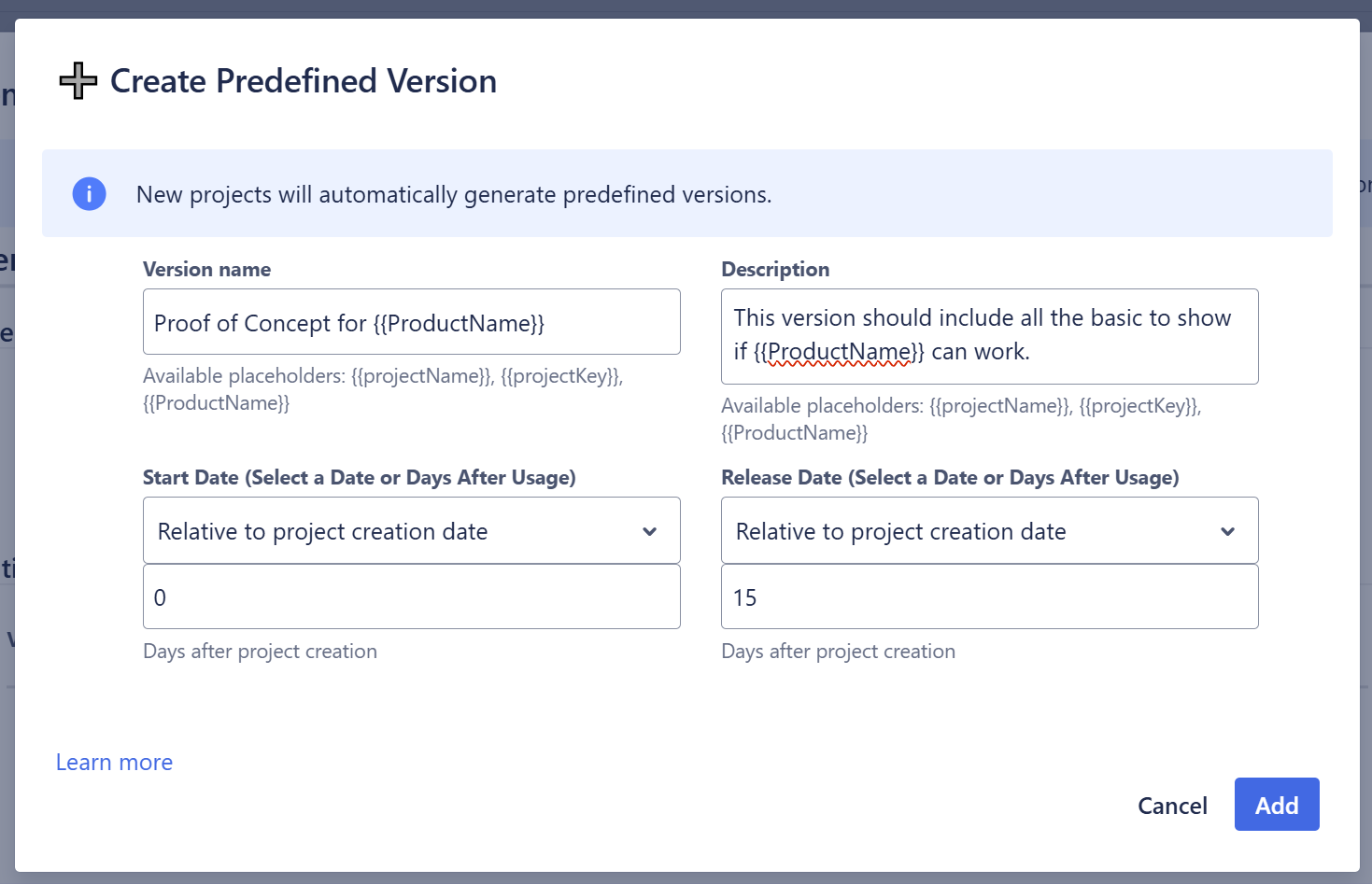Click the Cancel button

tap(1172, 805)
